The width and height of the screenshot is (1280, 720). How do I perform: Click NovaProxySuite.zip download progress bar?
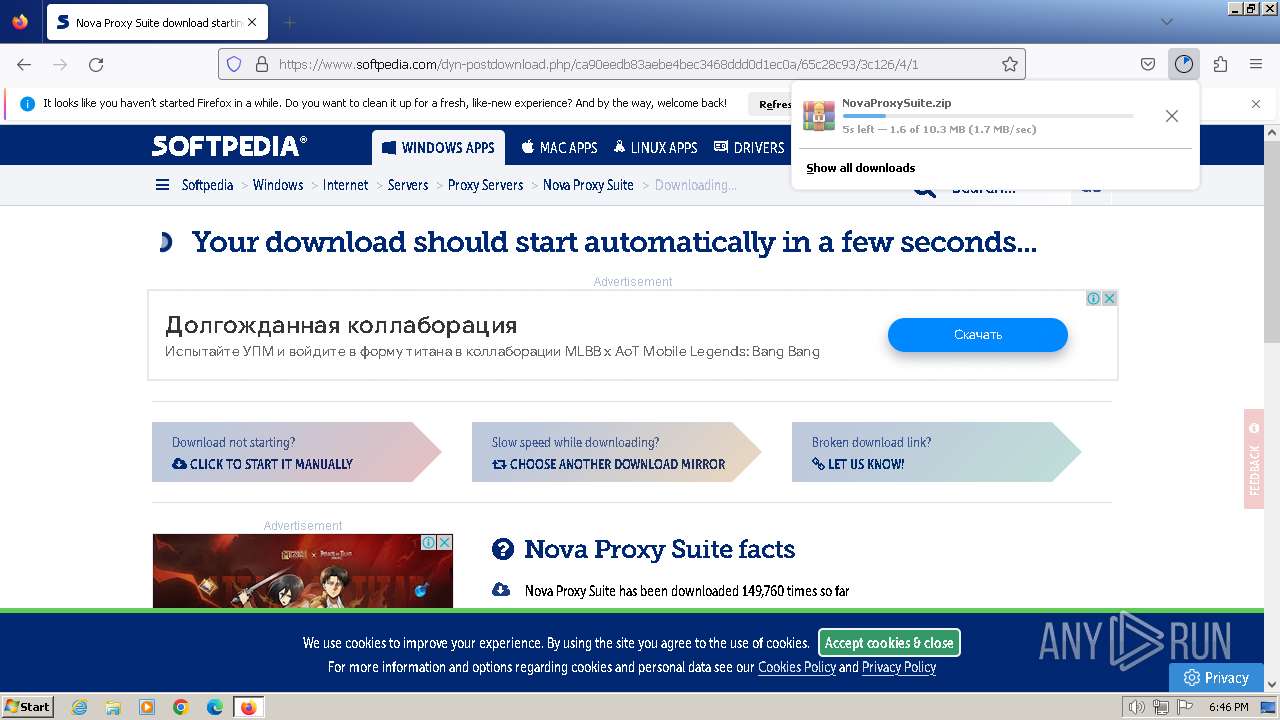point(988,116)
